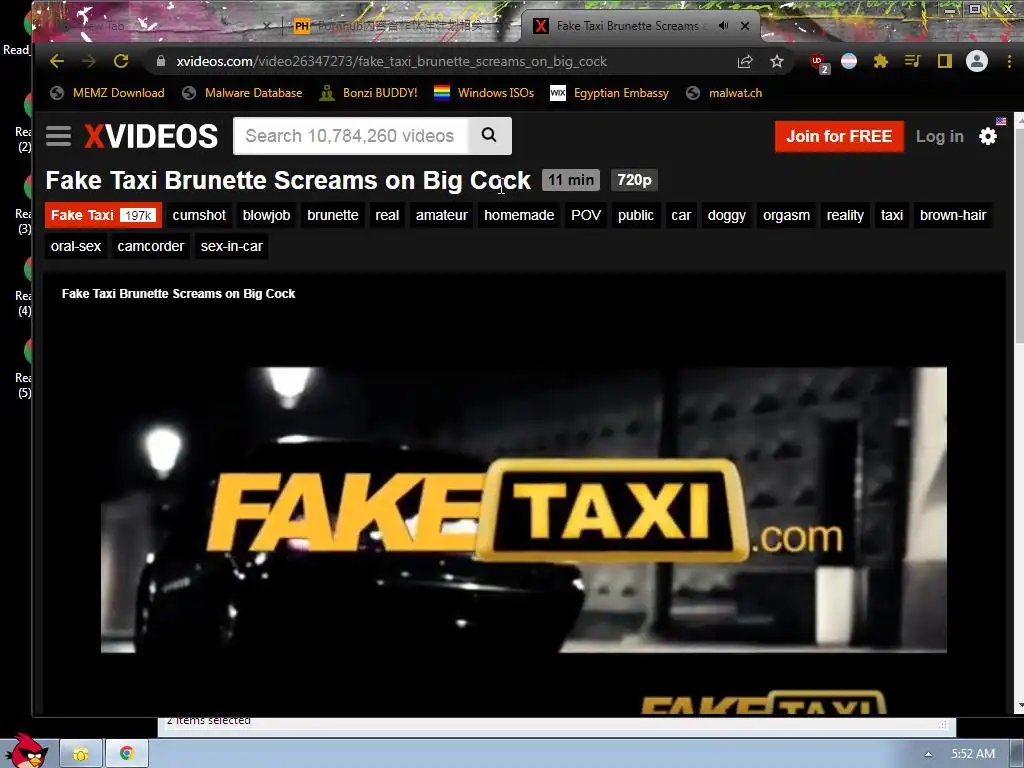Click the address bar URL
Viewport: 1024px width, 768px height.
tap(391, 61)
